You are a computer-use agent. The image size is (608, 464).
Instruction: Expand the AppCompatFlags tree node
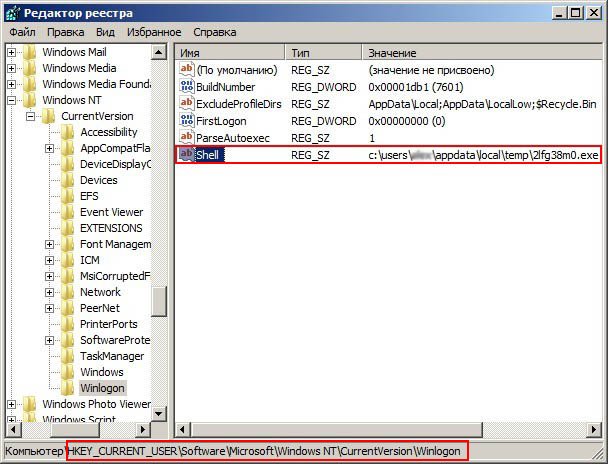click(50, 148)
